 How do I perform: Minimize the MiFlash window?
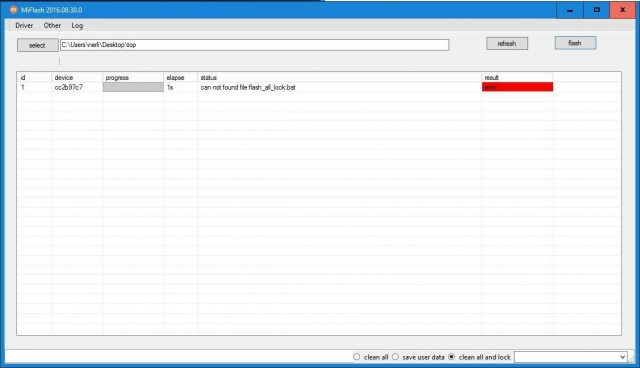tap(570, 10)
